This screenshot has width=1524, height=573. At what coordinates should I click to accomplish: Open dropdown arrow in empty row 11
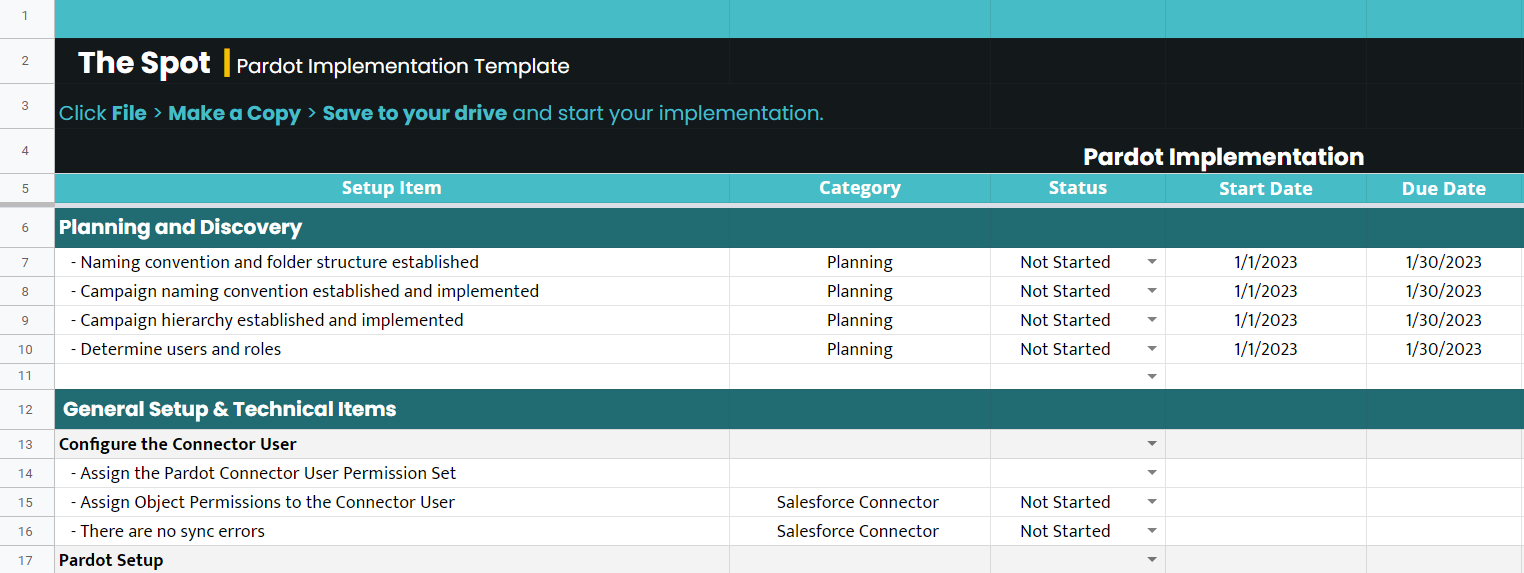click(x=1152, y=377)
